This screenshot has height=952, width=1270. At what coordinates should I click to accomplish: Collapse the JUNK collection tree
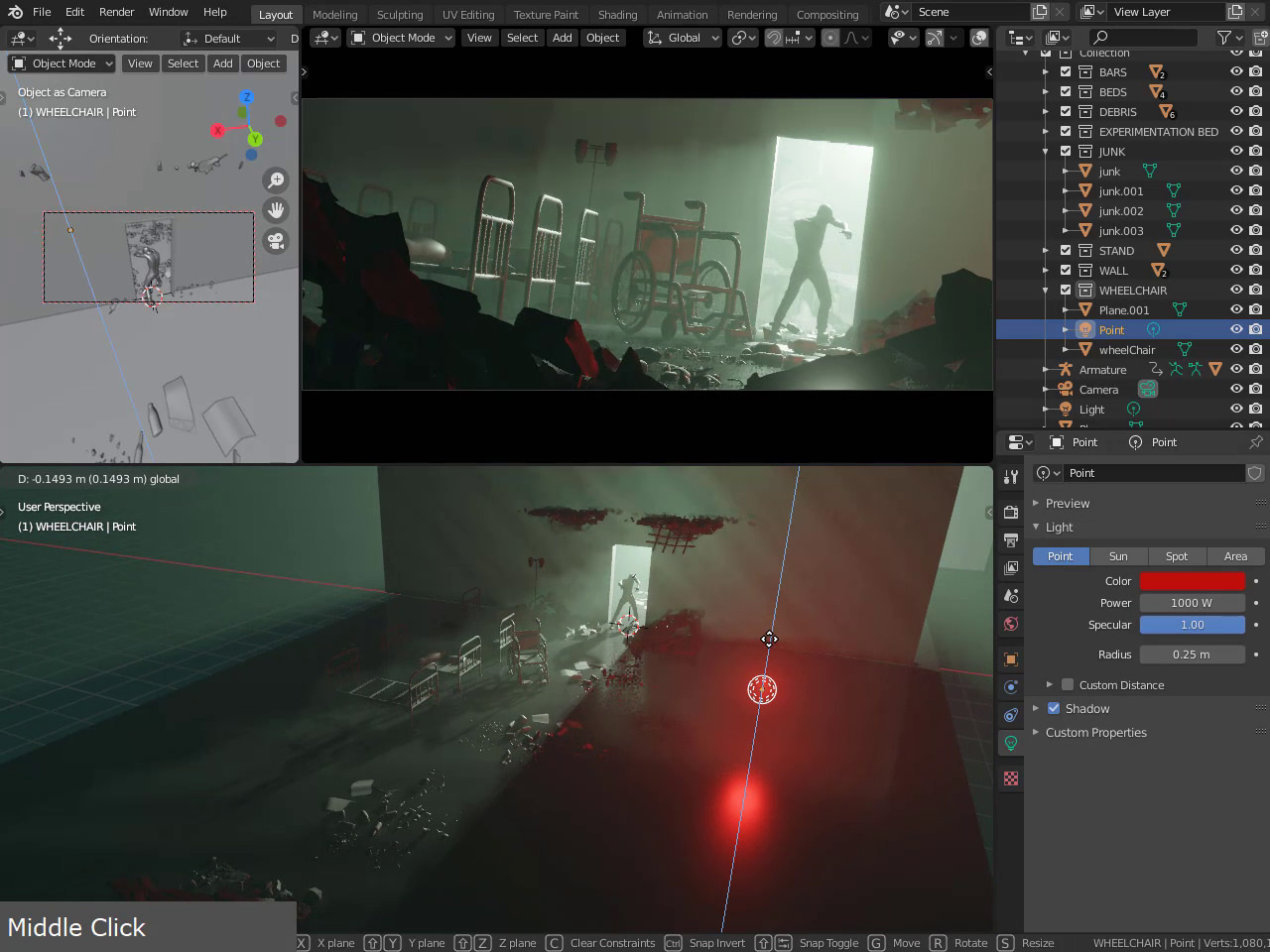(1046, 152)
